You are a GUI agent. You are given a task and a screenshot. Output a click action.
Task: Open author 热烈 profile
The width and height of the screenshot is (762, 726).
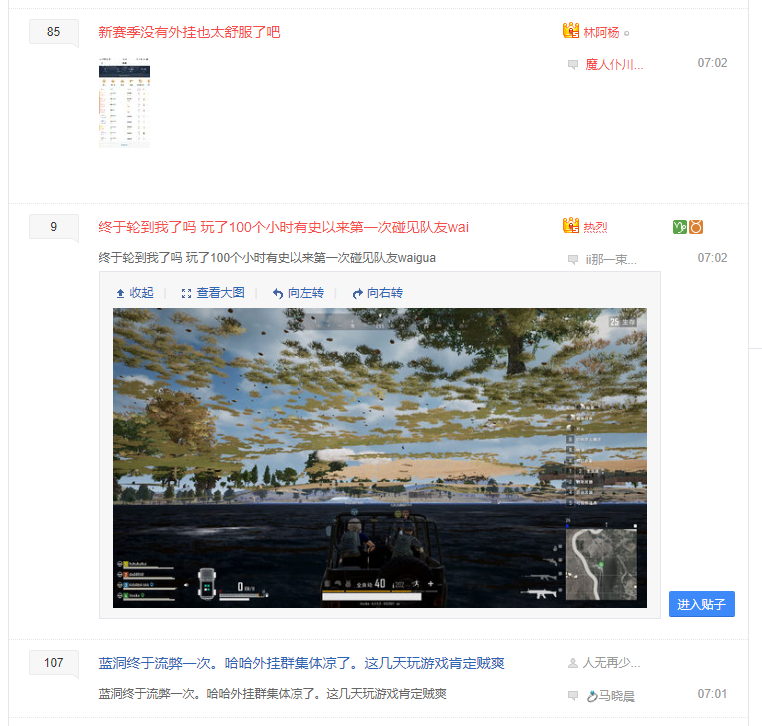pos(595,227)
